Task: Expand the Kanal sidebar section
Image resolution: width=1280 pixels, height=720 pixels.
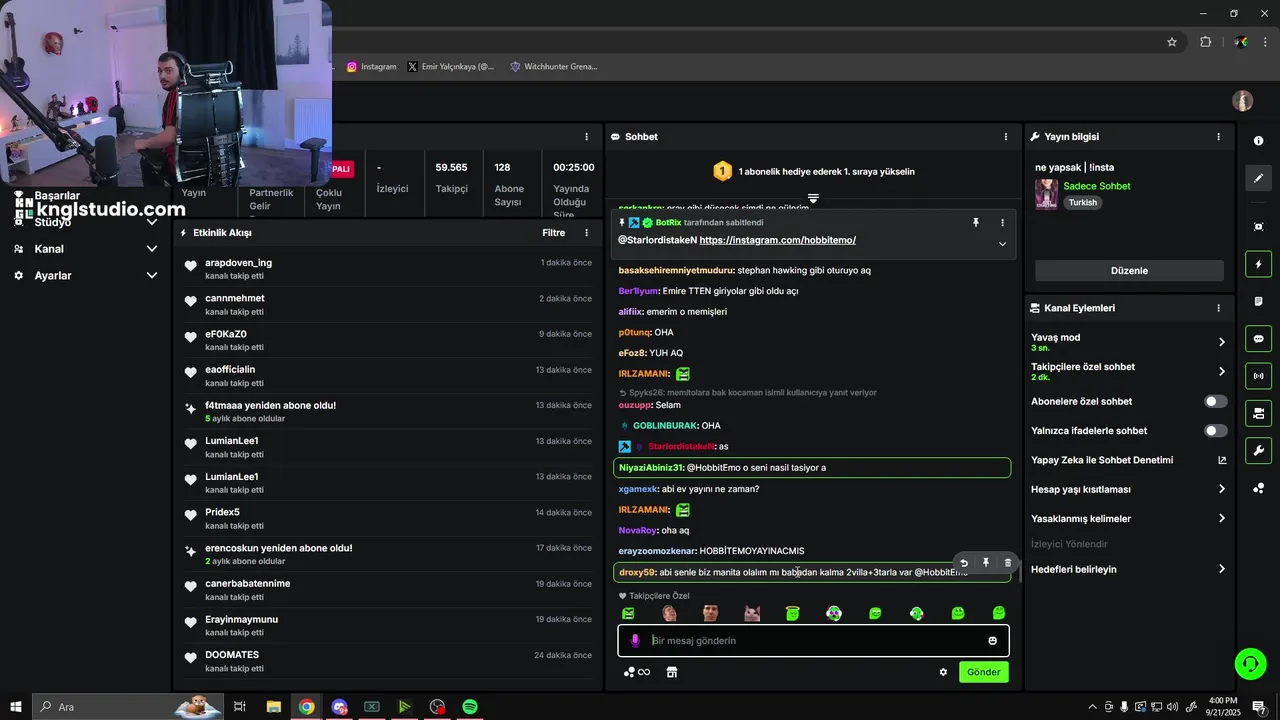Action: click(x=151, y=249)
